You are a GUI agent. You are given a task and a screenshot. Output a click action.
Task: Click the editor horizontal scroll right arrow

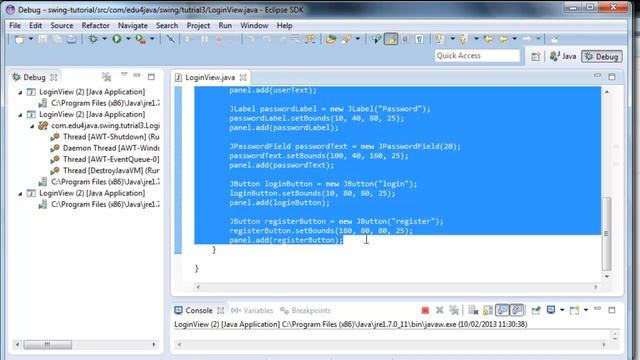click(596, 287)
